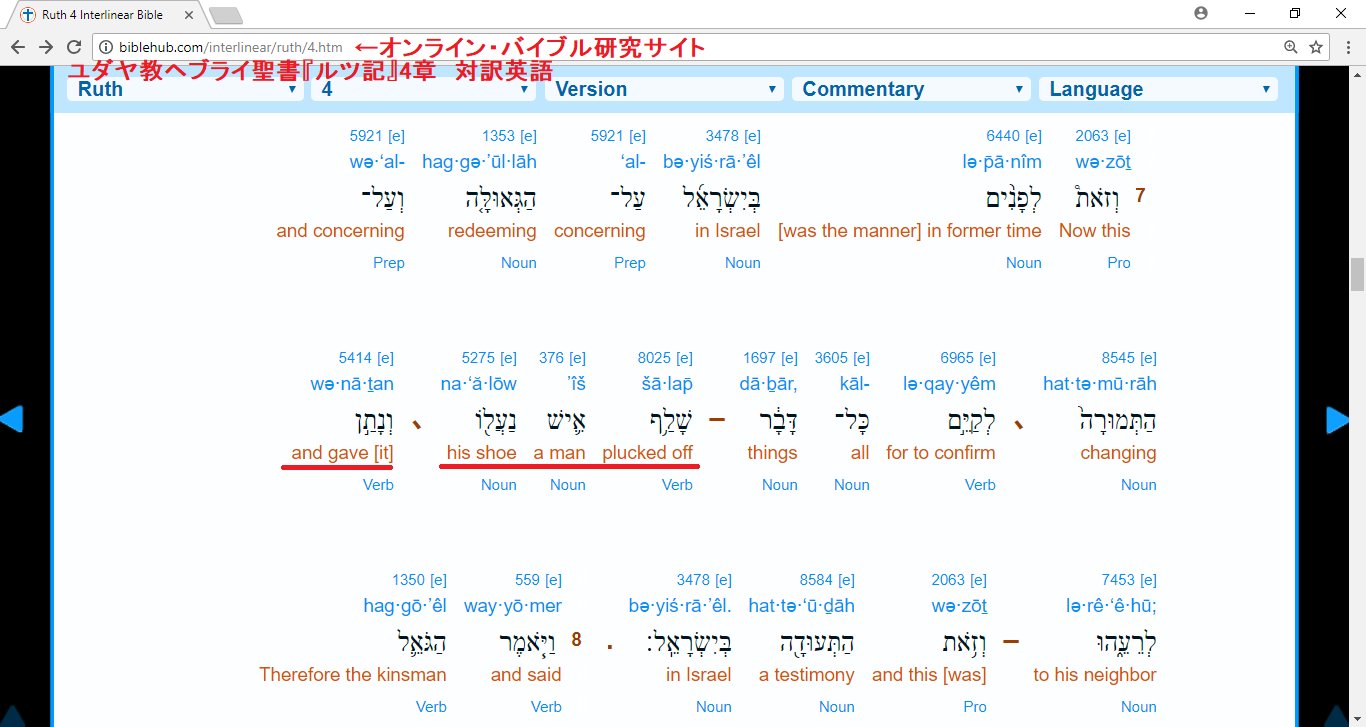Follow the Strong's 5275 link
Image resolution: width=1366 pixels, height=727 pixels.
point(478,358)
